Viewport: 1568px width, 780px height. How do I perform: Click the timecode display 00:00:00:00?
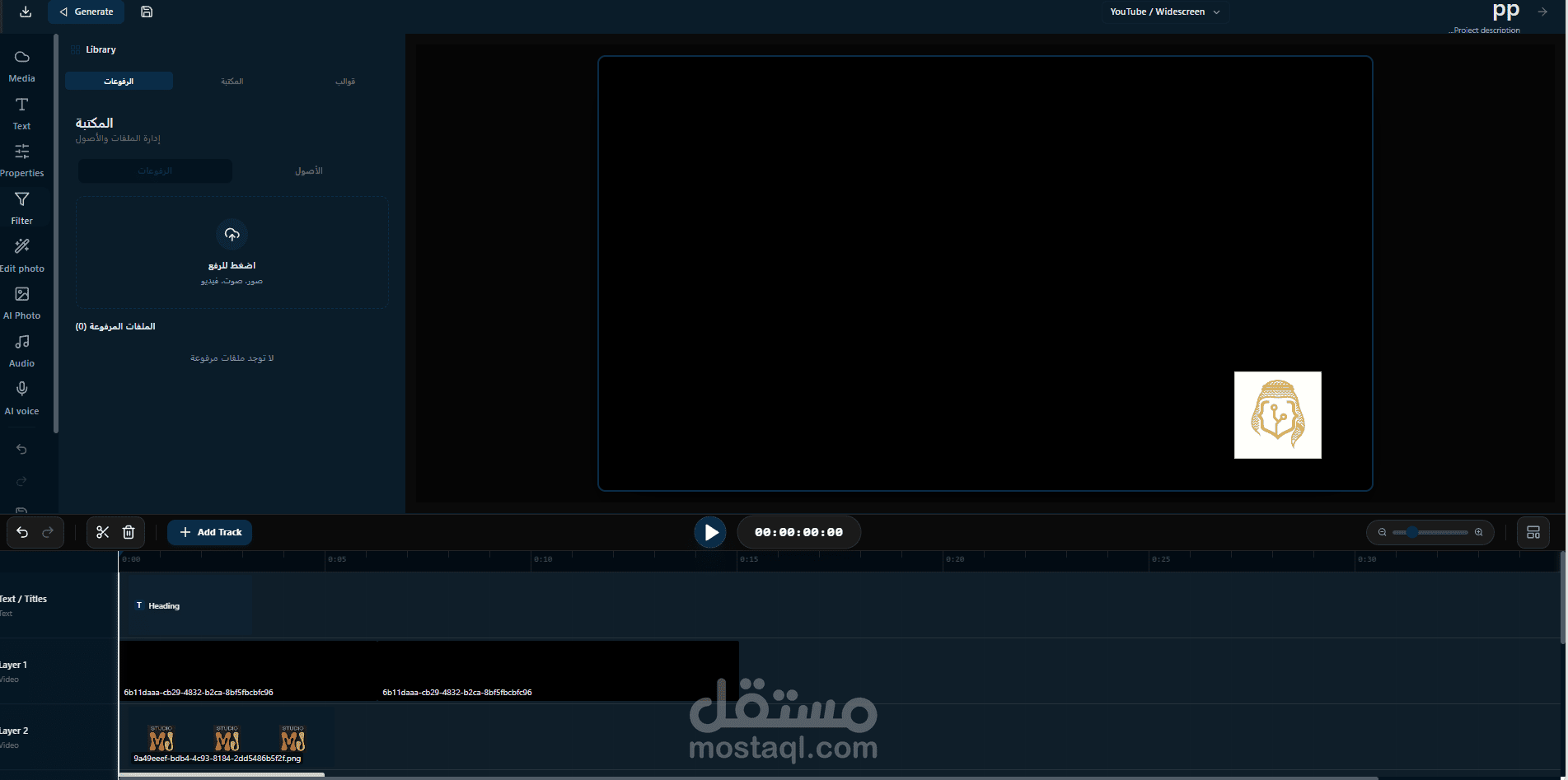pos(799,532)
